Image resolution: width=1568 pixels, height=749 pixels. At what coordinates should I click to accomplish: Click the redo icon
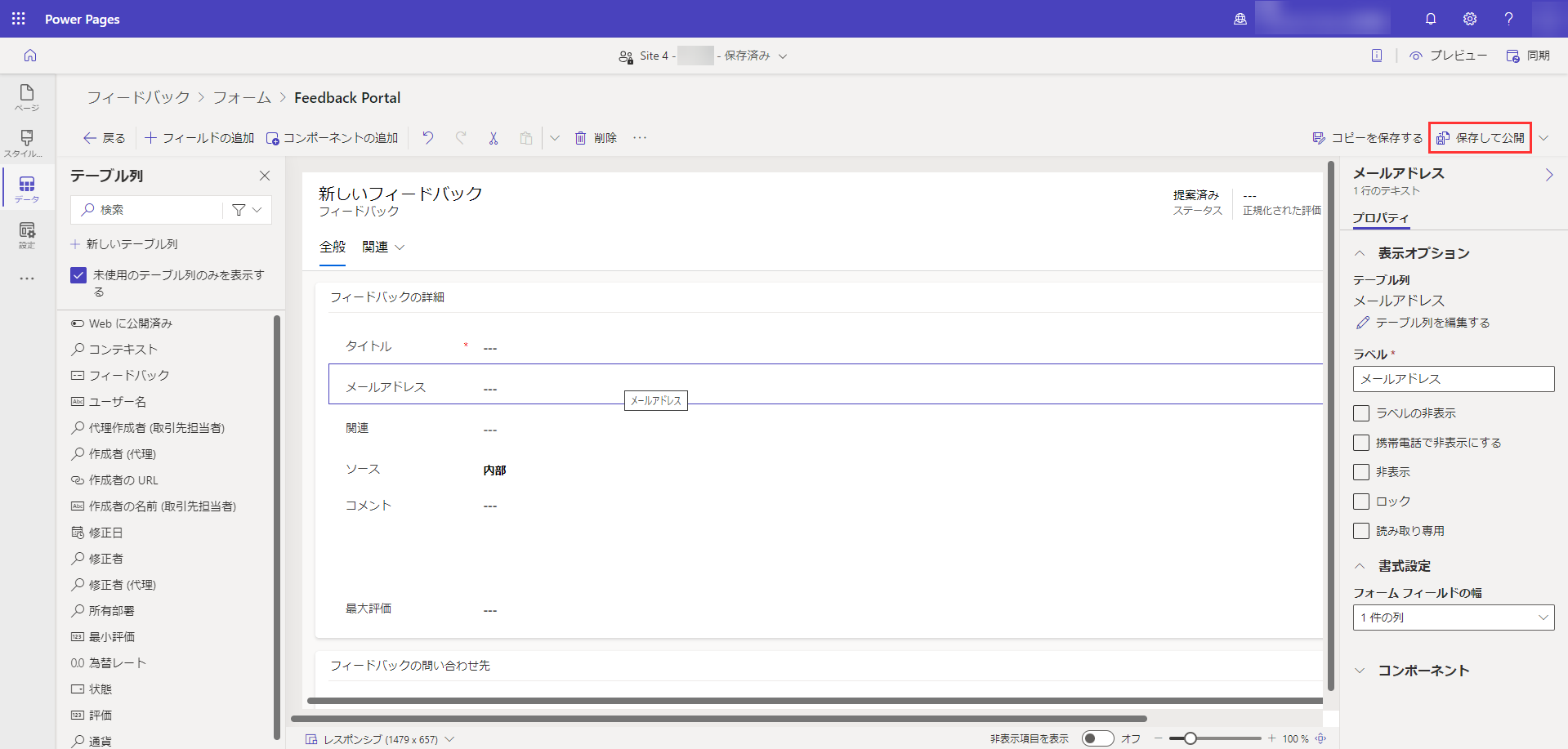point(461,138)
